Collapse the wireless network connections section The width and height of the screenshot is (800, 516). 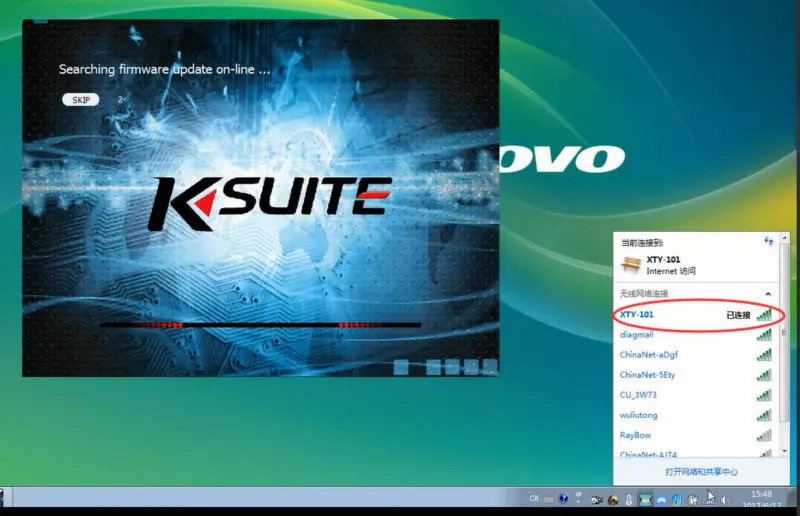(768, 294)
